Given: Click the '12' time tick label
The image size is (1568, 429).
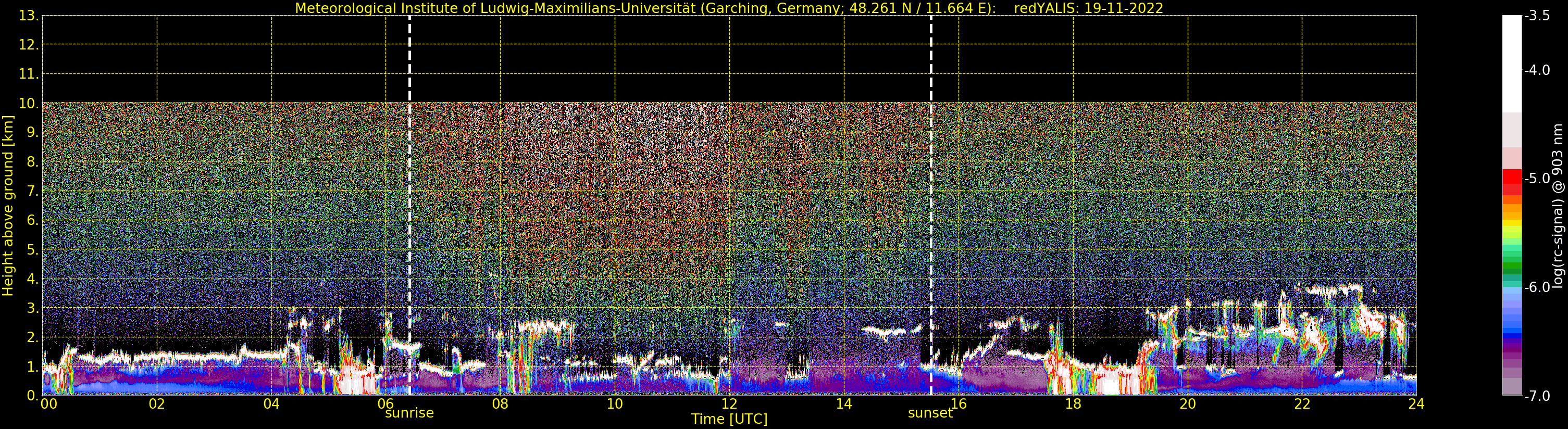Looking at the screenshot, I should pos(729,403).
